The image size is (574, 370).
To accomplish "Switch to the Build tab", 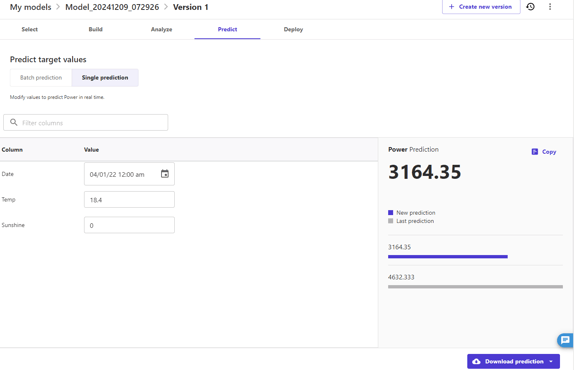I will [96, 29].
